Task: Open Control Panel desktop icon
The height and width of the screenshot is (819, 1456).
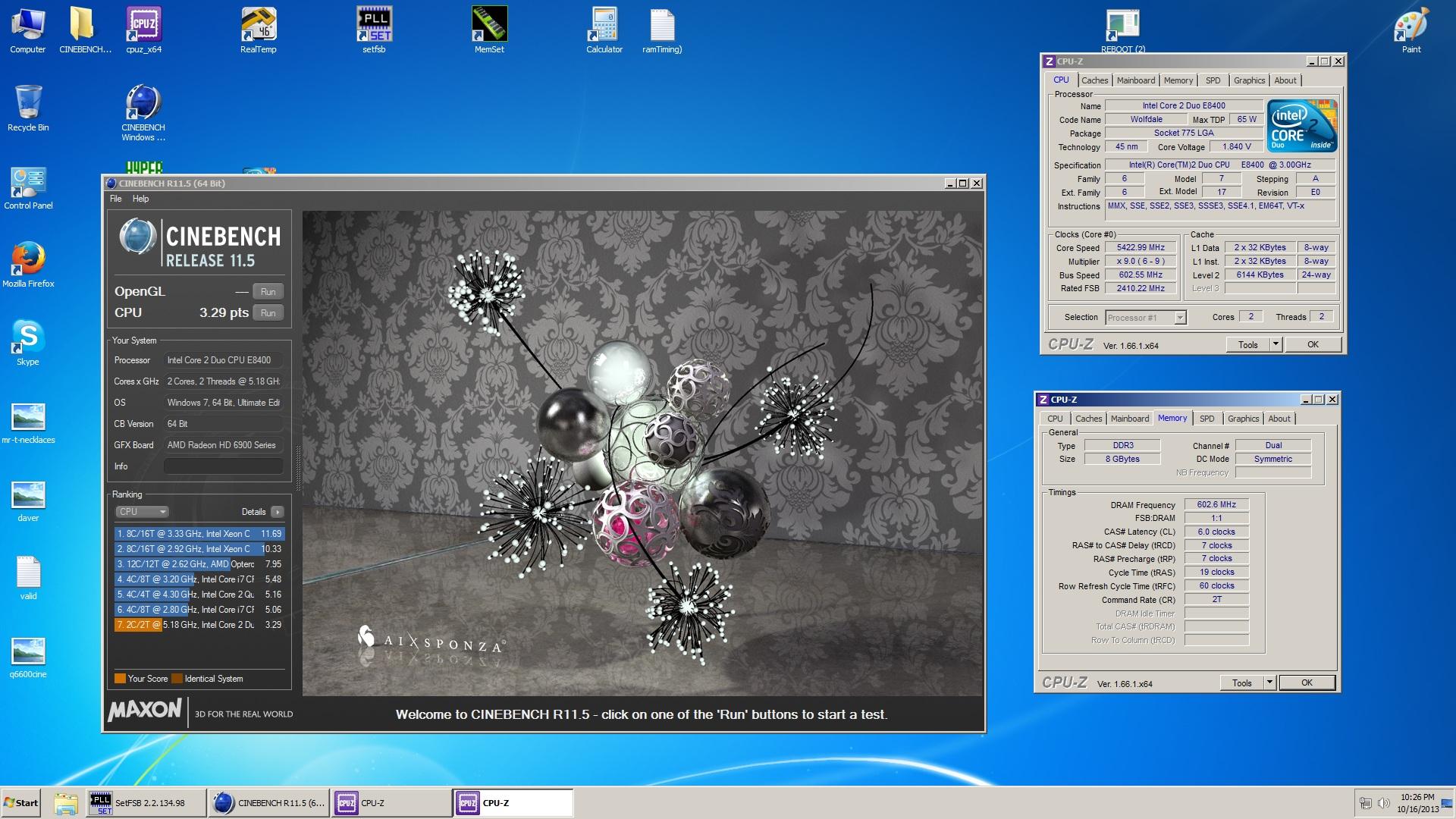Action: 28,187
